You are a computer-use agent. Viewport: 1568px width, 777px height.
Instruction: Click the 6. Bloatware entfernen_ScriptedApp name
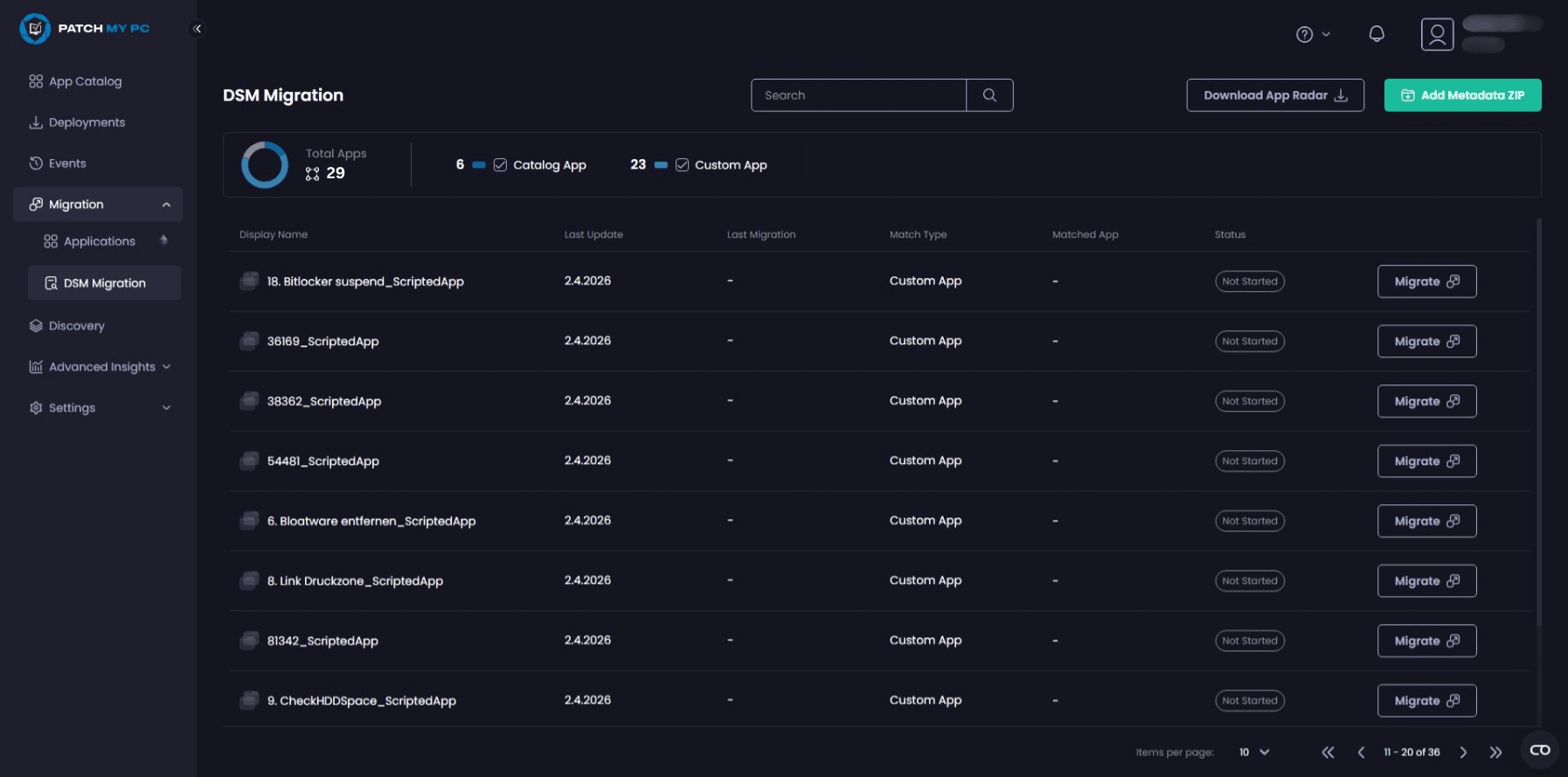(371, 521)
